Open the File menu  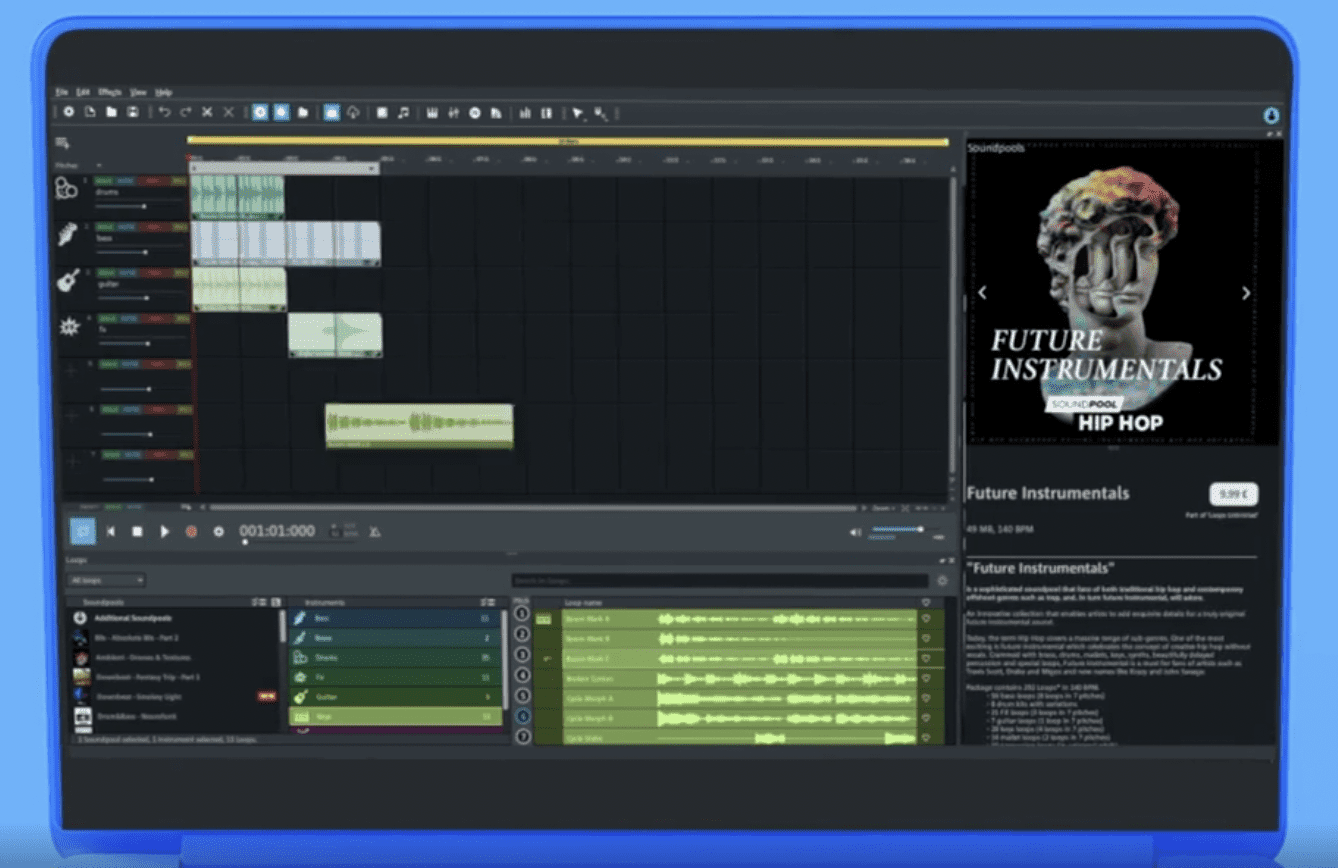pos(61,92)
